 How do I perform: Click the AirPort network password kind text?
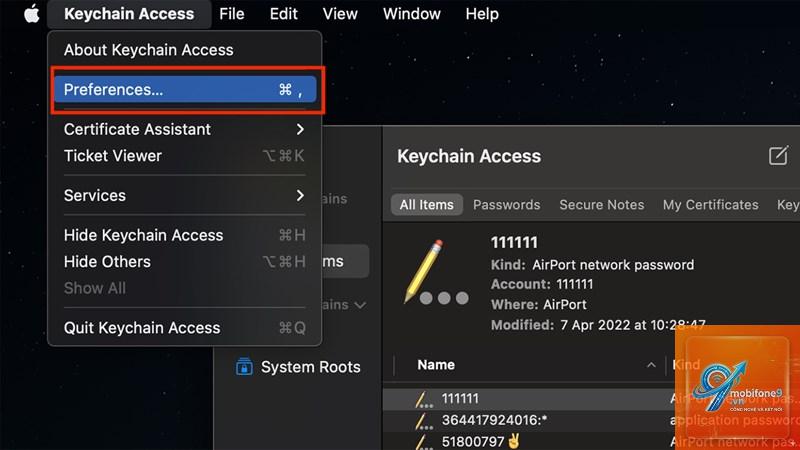(613, 265)
